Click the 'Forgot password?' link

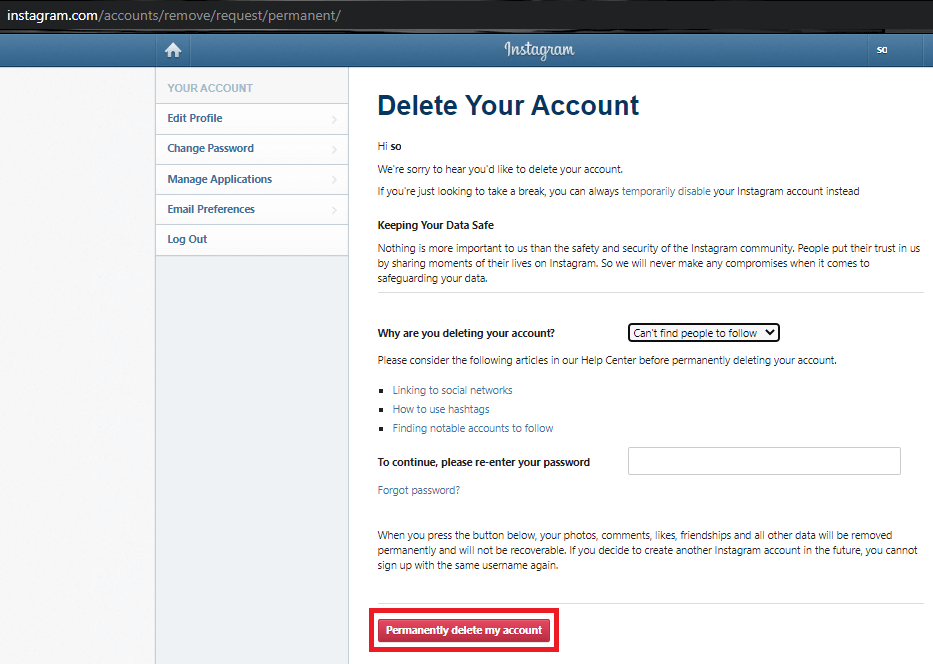(x=418, y=490)
